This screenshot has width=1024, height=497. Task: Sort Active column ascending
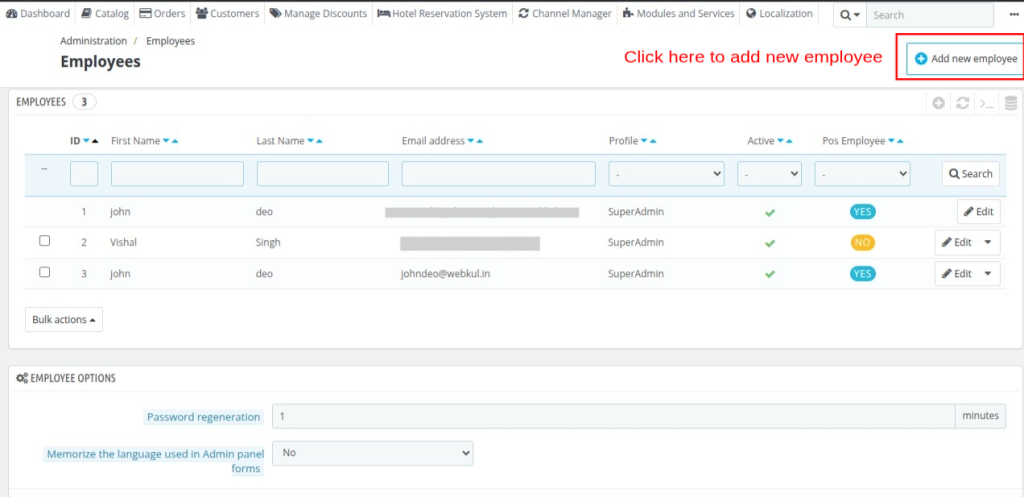pos(790,141)
